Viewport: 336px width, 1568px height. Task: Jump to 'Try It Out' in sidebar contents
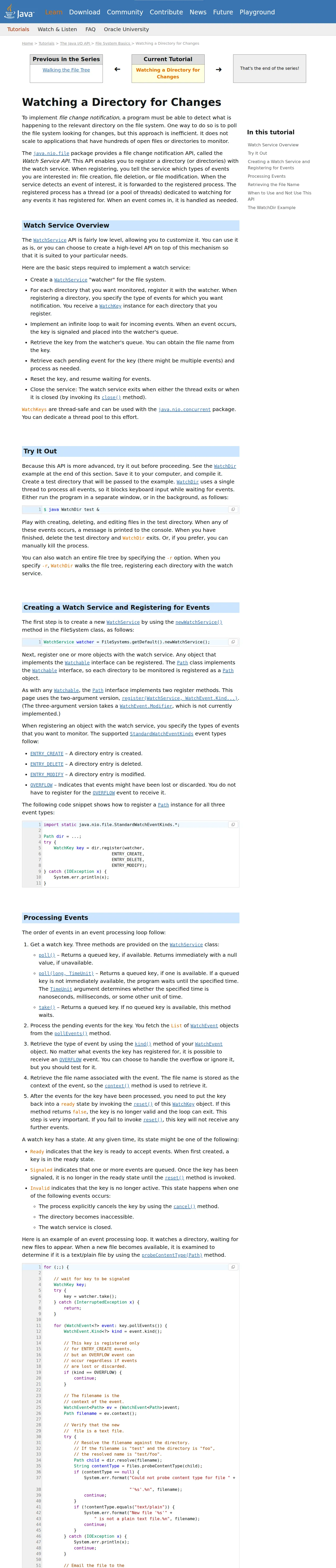(257, 153)
